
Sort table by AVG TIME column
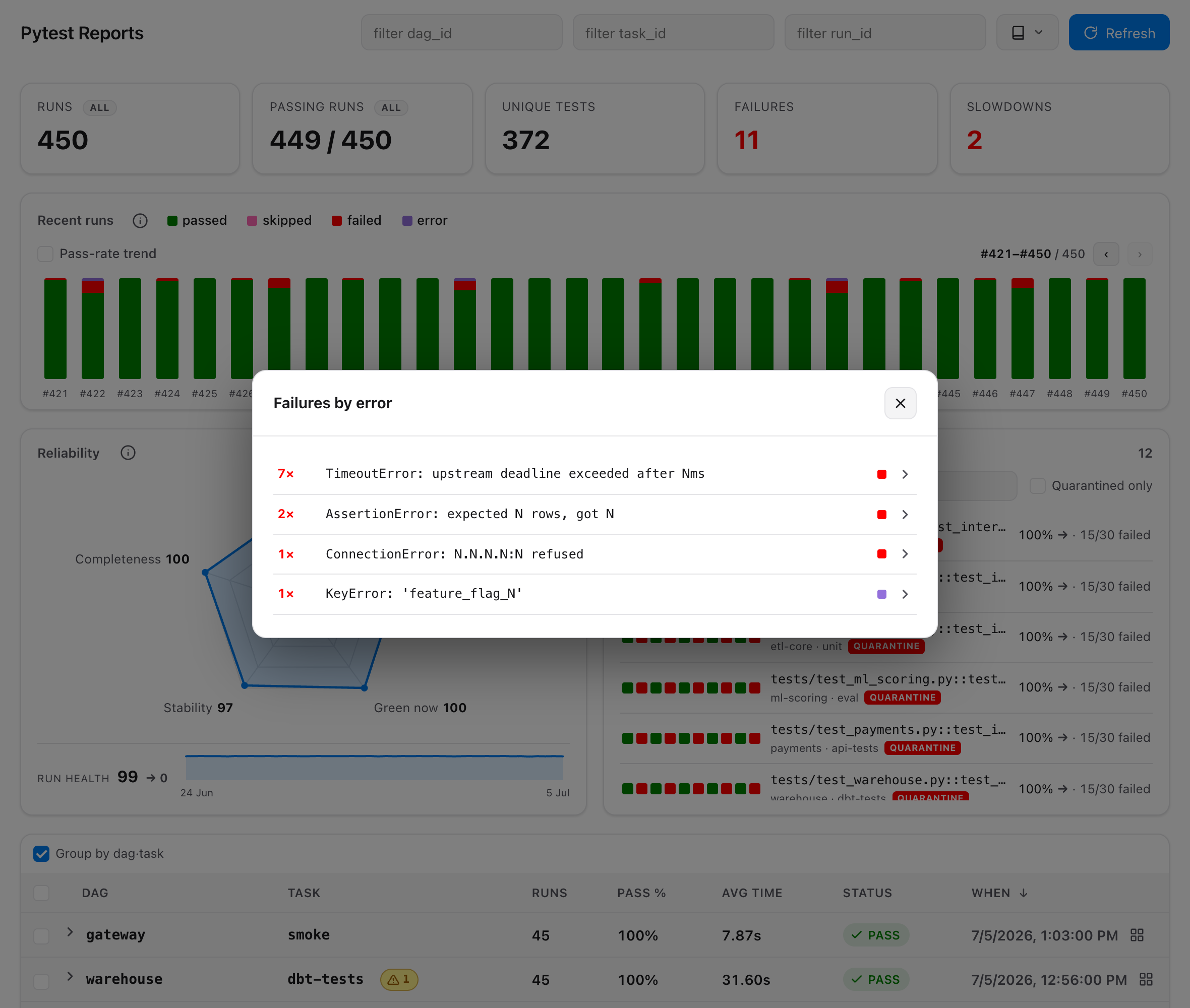pyautogui.click(x=752, y=893)
